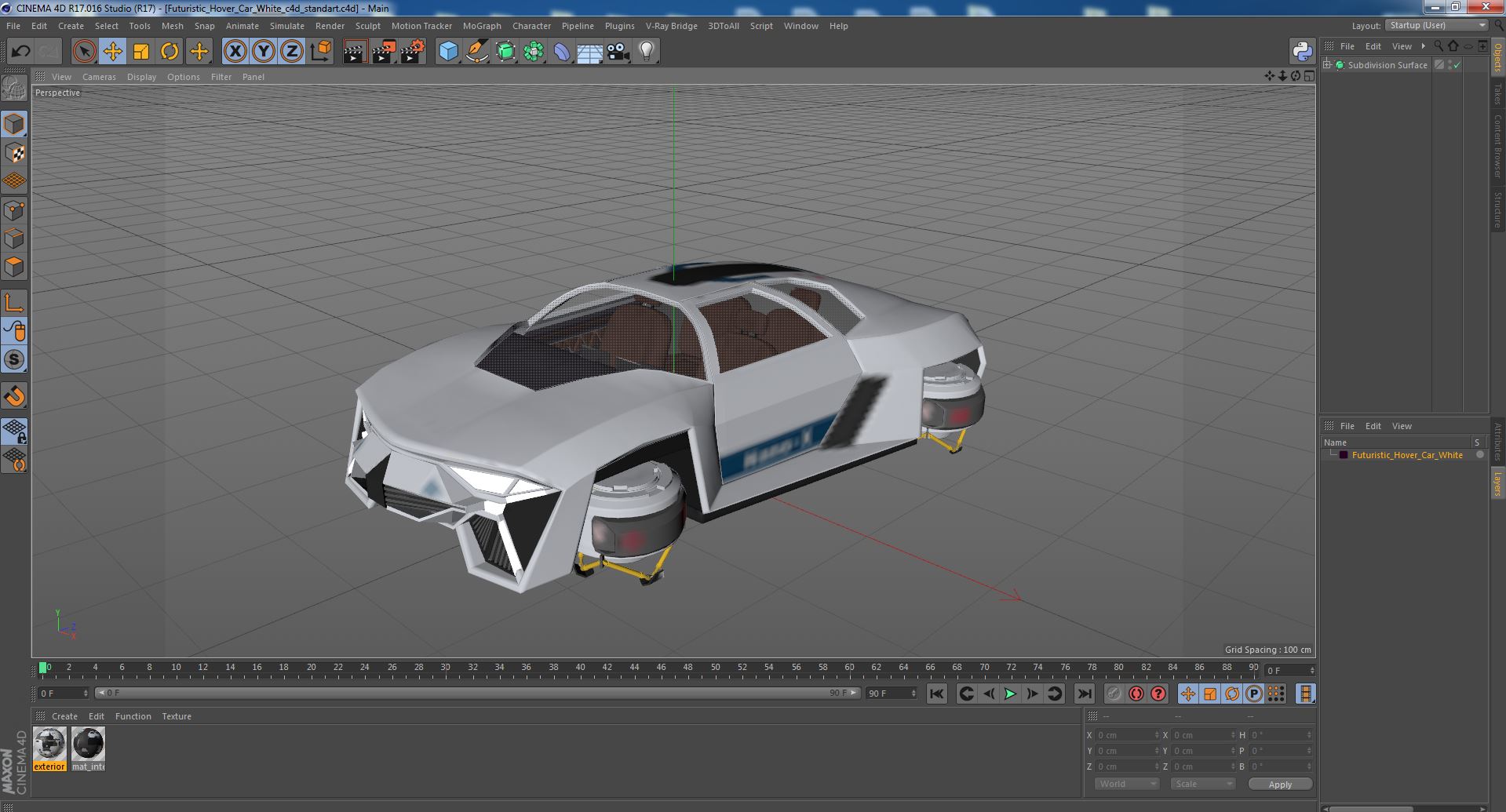
Task: Open the deformer objects icon
Action: 562,52
